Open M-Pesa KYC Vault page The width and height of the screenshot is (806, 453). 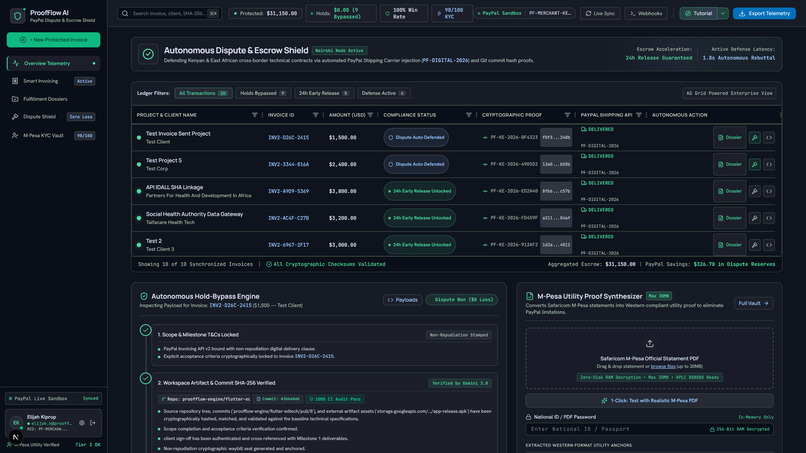click(x=53, y=135)
